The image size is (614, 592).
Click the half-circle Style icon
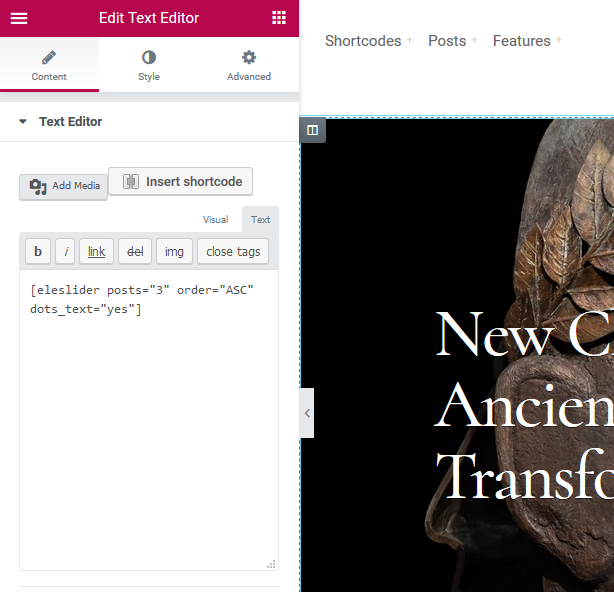click(149, 58)
